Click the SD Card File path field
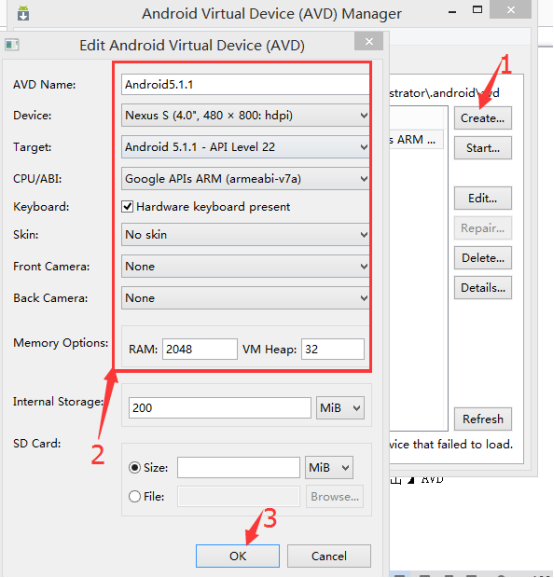Viewport: 554px width, 578px height. pyautogui.click(x=238, y=497)
